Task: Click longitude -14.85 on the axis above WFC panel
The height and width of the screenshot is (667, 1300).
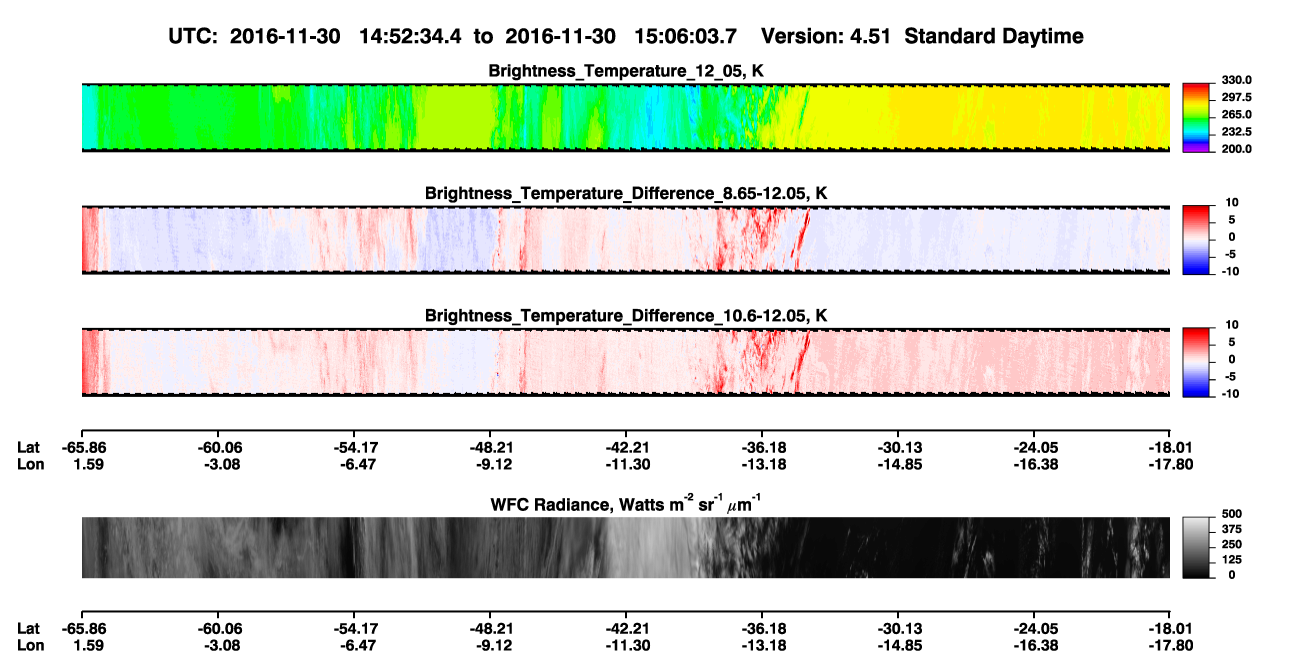Action: tap(897, 464)
